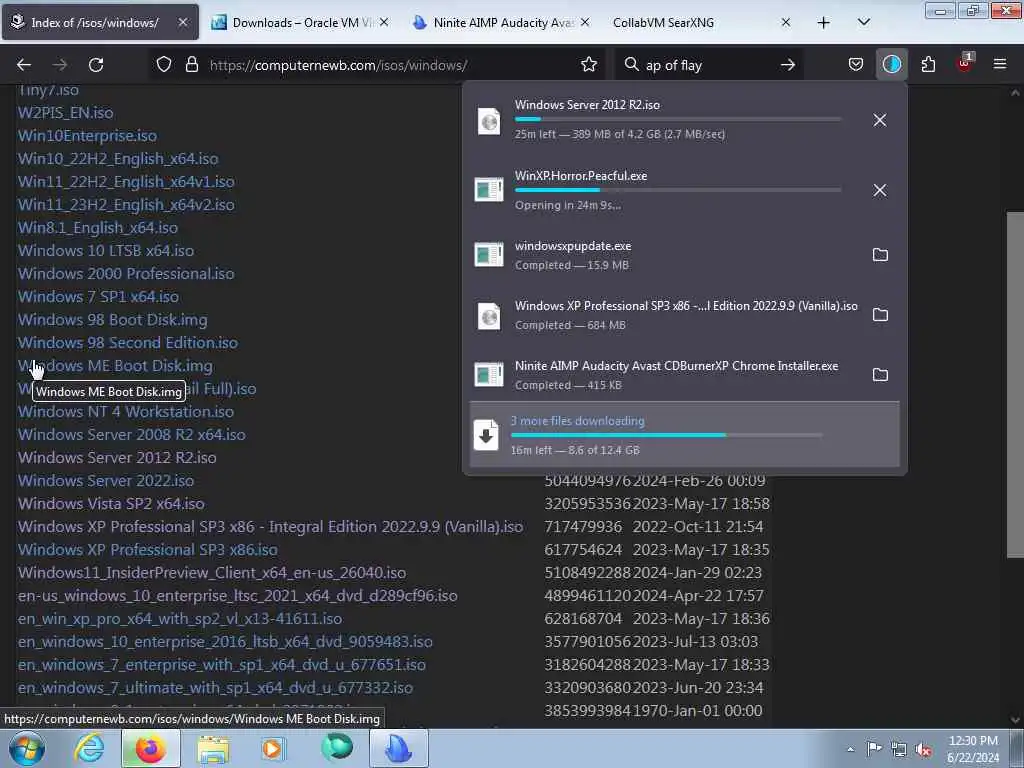
Task: Show Ninite installer exe in folder
Action: pyautogui.click(x=880, y=375)
